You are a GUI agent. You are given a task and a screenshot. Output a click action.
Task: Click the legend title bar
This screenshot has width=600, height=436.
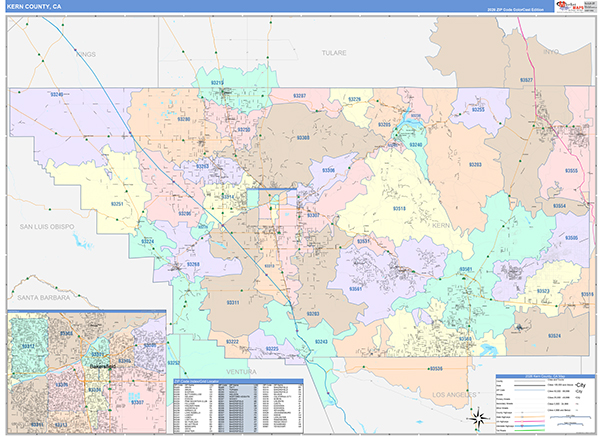pos(545,376)
